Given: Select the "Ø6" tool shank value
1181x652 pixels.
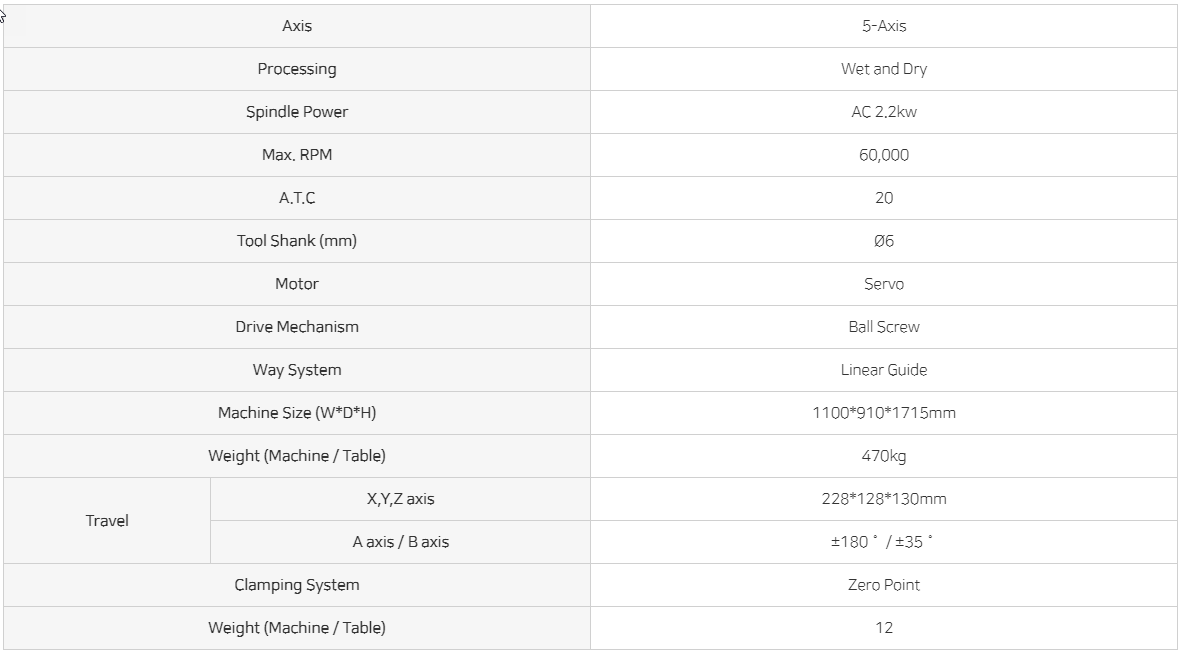Looking at the screenshot, I should 884,241.
